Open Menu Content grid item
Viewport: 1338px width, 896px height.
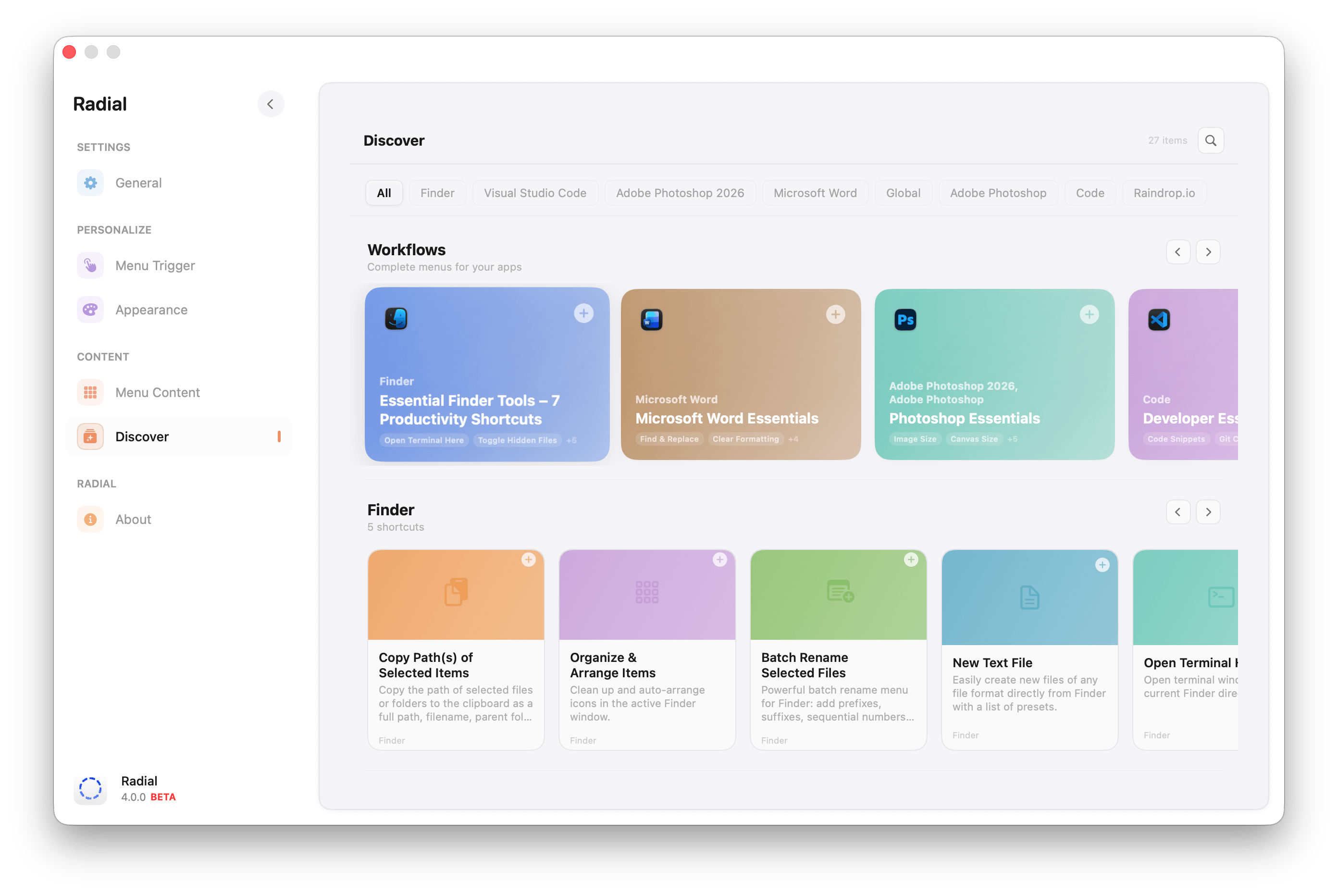tap(157, 393)
